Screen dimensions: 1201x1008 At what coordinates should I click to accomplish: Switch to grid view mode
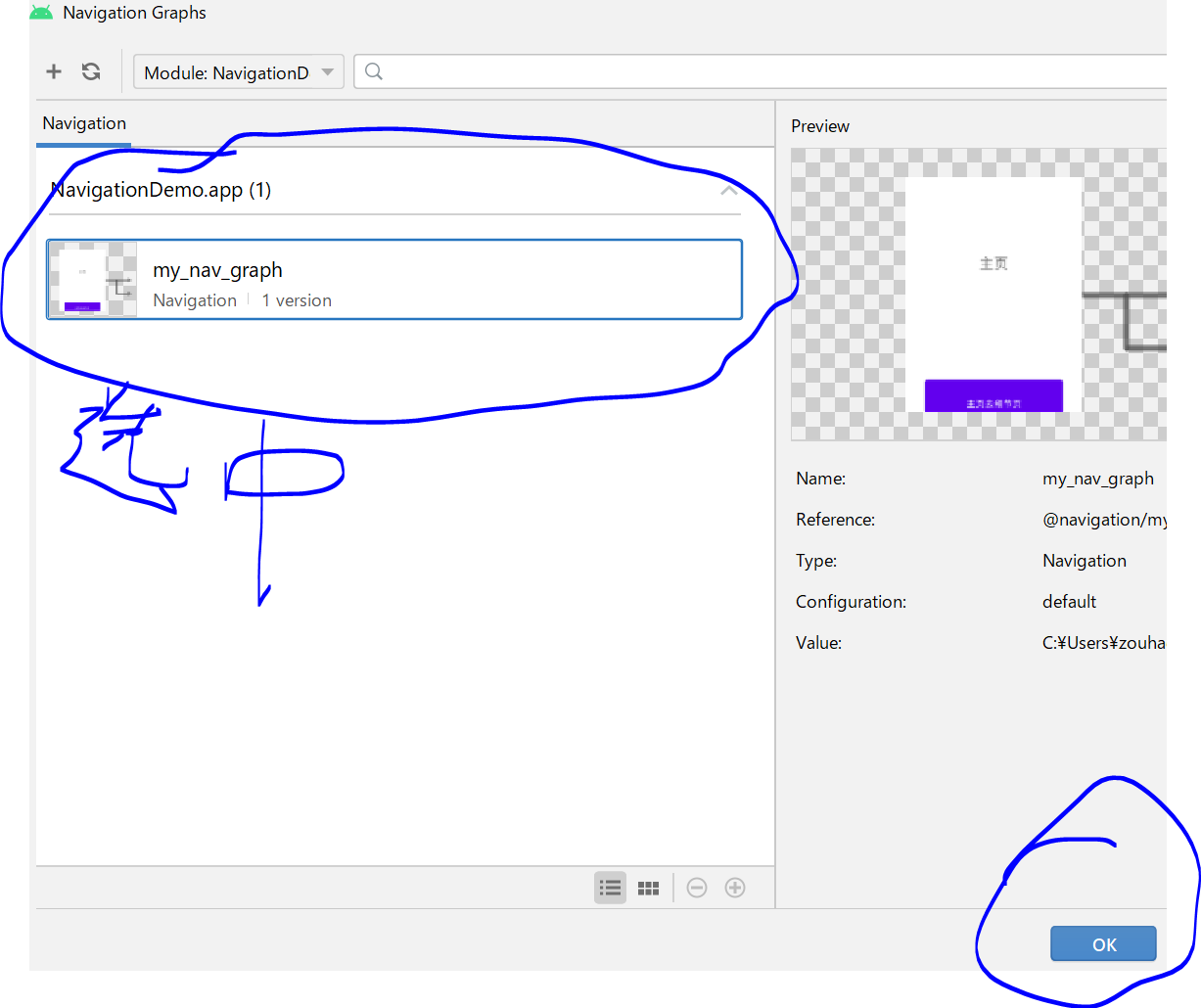(x=648, y=888)
